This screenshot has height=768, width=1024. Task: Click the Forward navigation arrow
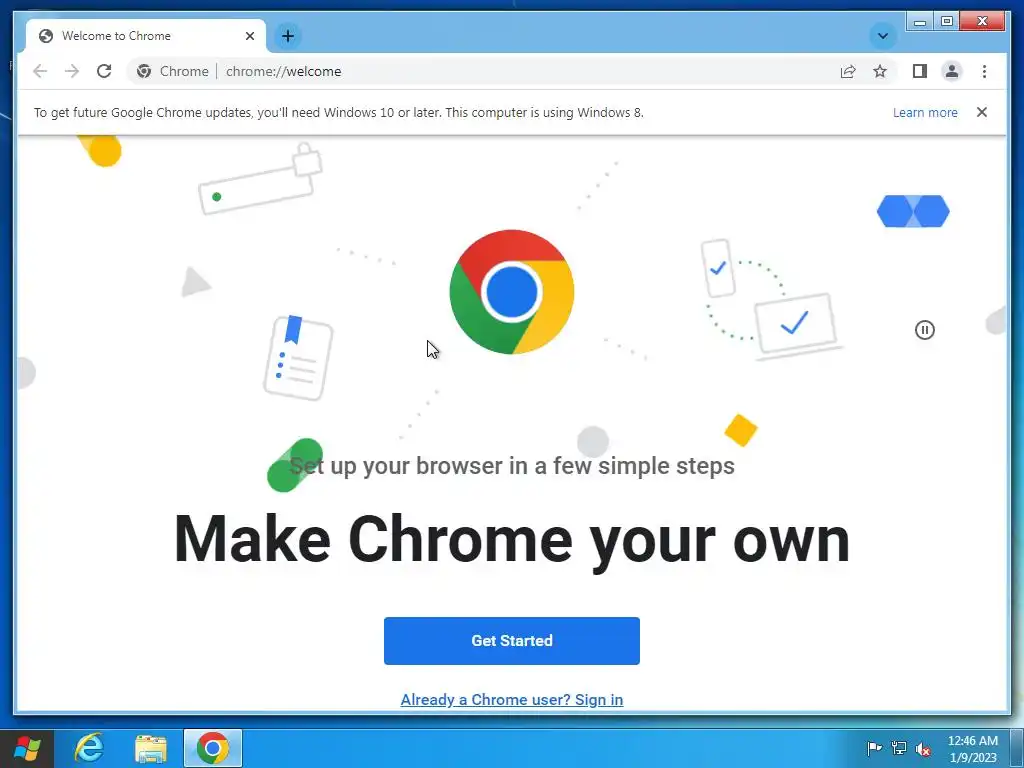72,71
